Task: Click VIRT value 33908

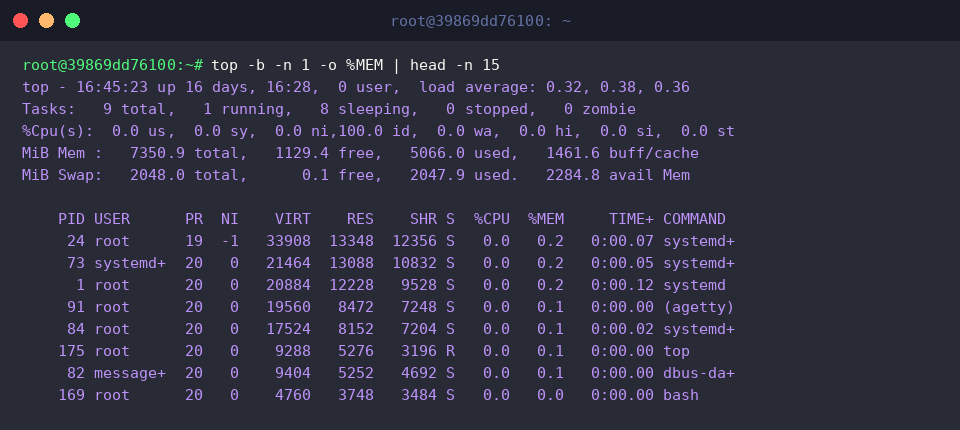Action: coord(288,241)
